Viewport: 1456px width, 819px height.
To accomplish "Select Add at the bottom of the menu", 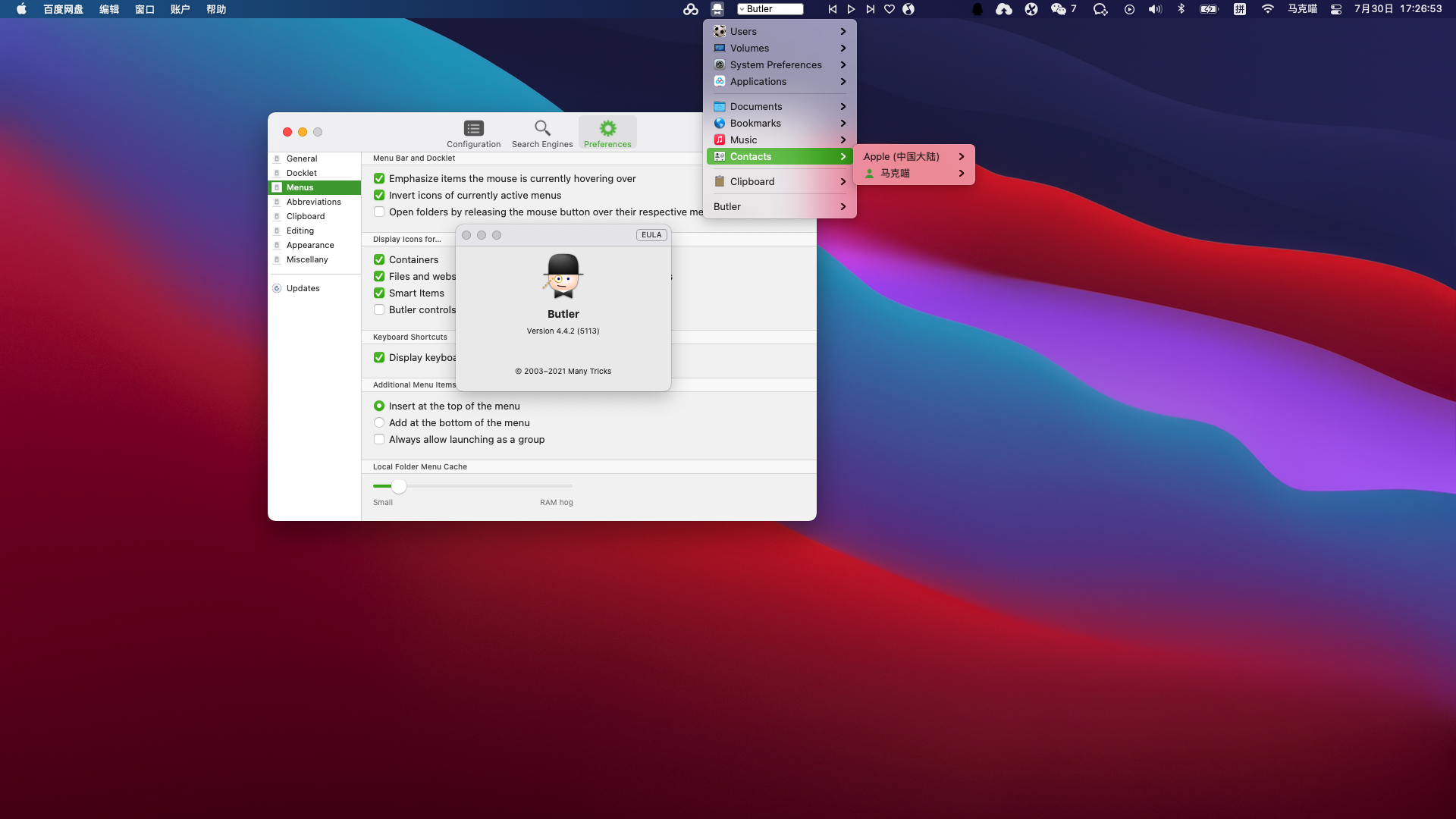I will point(379,422).
